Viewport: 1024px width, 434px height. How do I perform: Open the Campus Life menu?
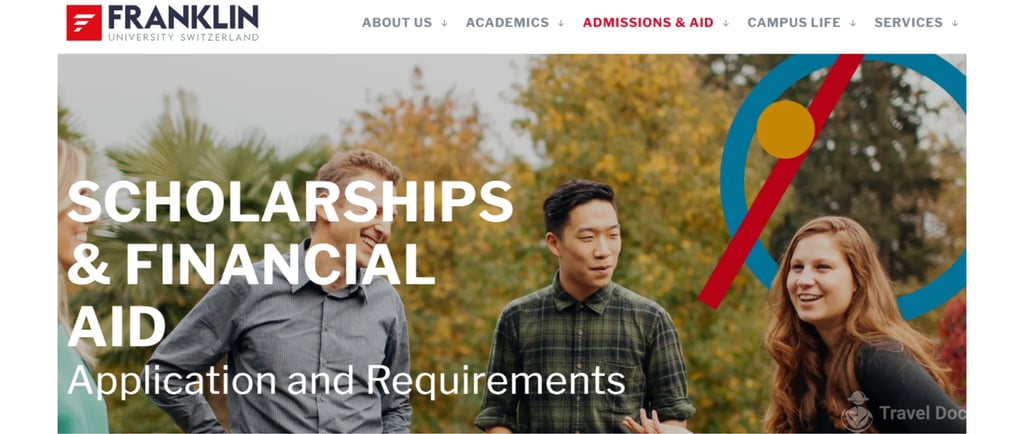coord(794,23)
